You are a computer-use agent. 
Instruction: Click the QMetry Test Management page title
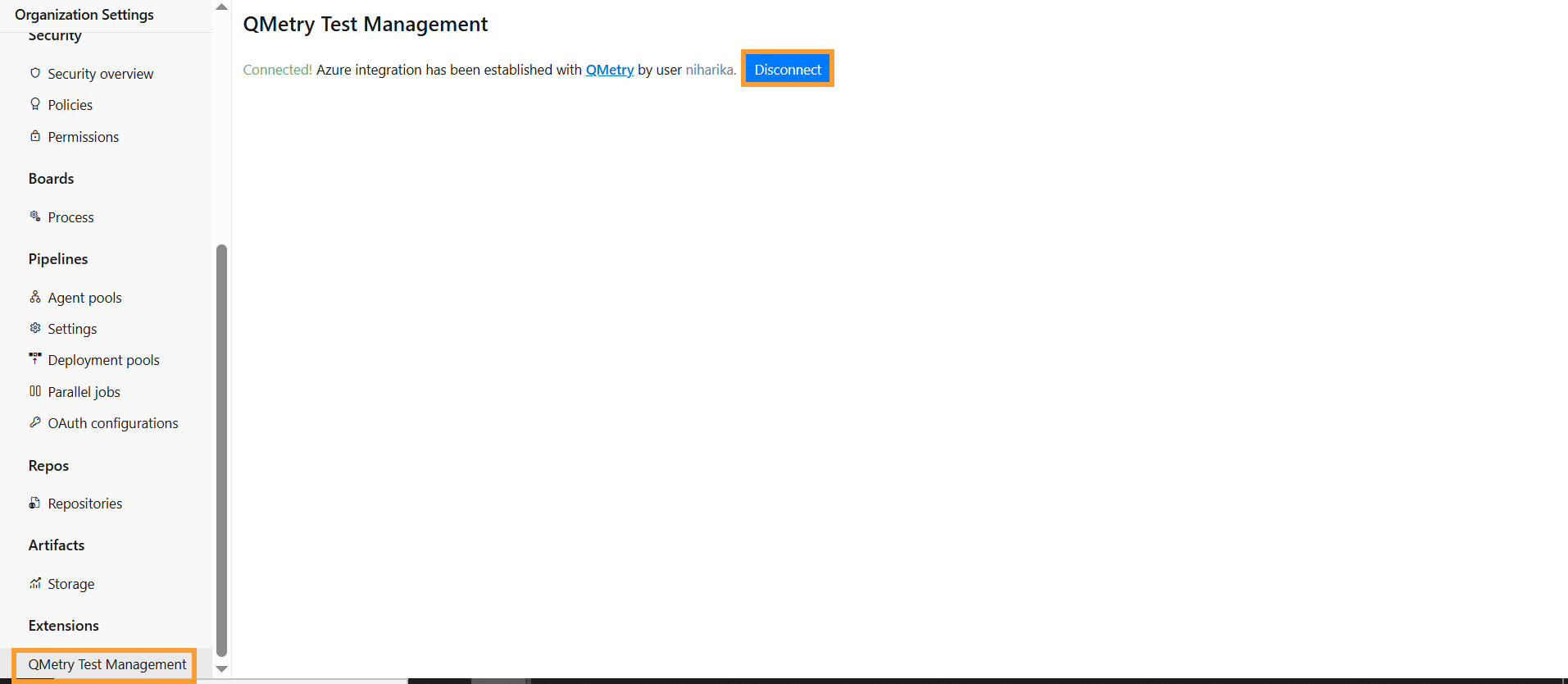tap(366, 25)
